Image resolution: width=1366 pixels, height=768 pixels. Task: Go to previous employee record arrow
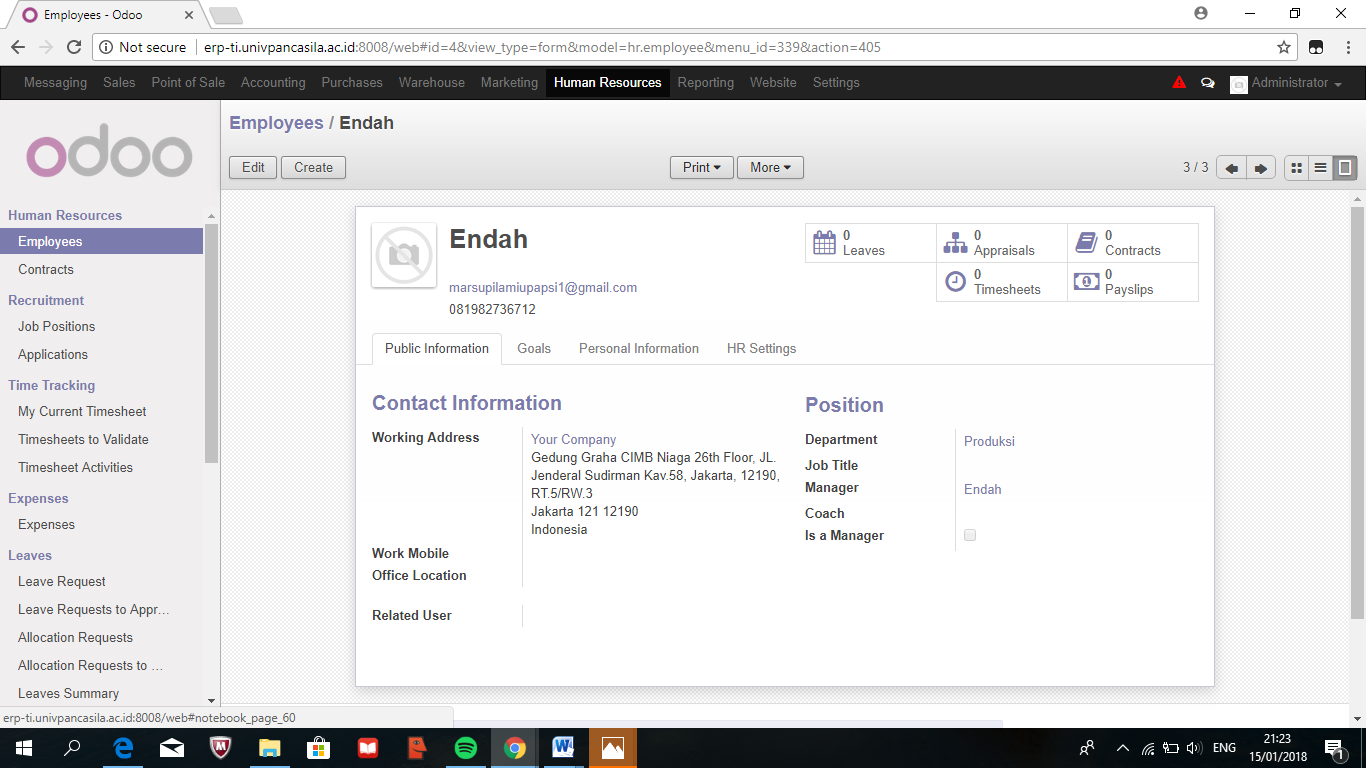(x=1231, y=168)
